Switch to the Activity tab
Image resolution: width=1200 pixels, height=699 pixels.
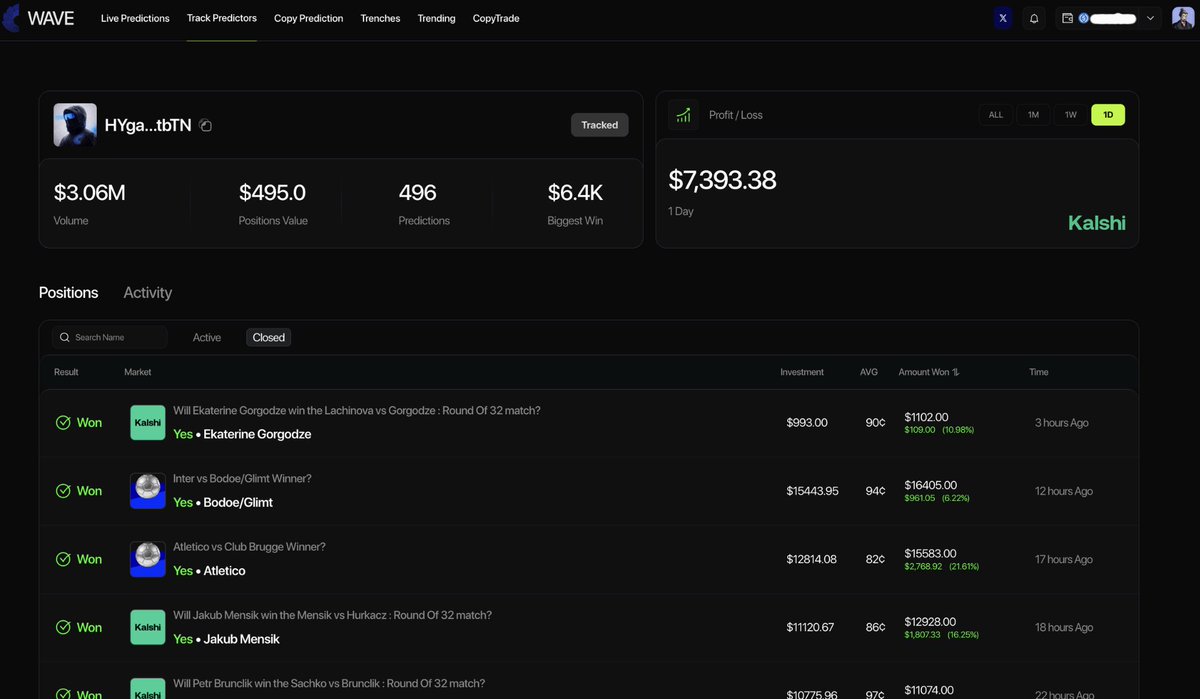click(x=148, y=292)
